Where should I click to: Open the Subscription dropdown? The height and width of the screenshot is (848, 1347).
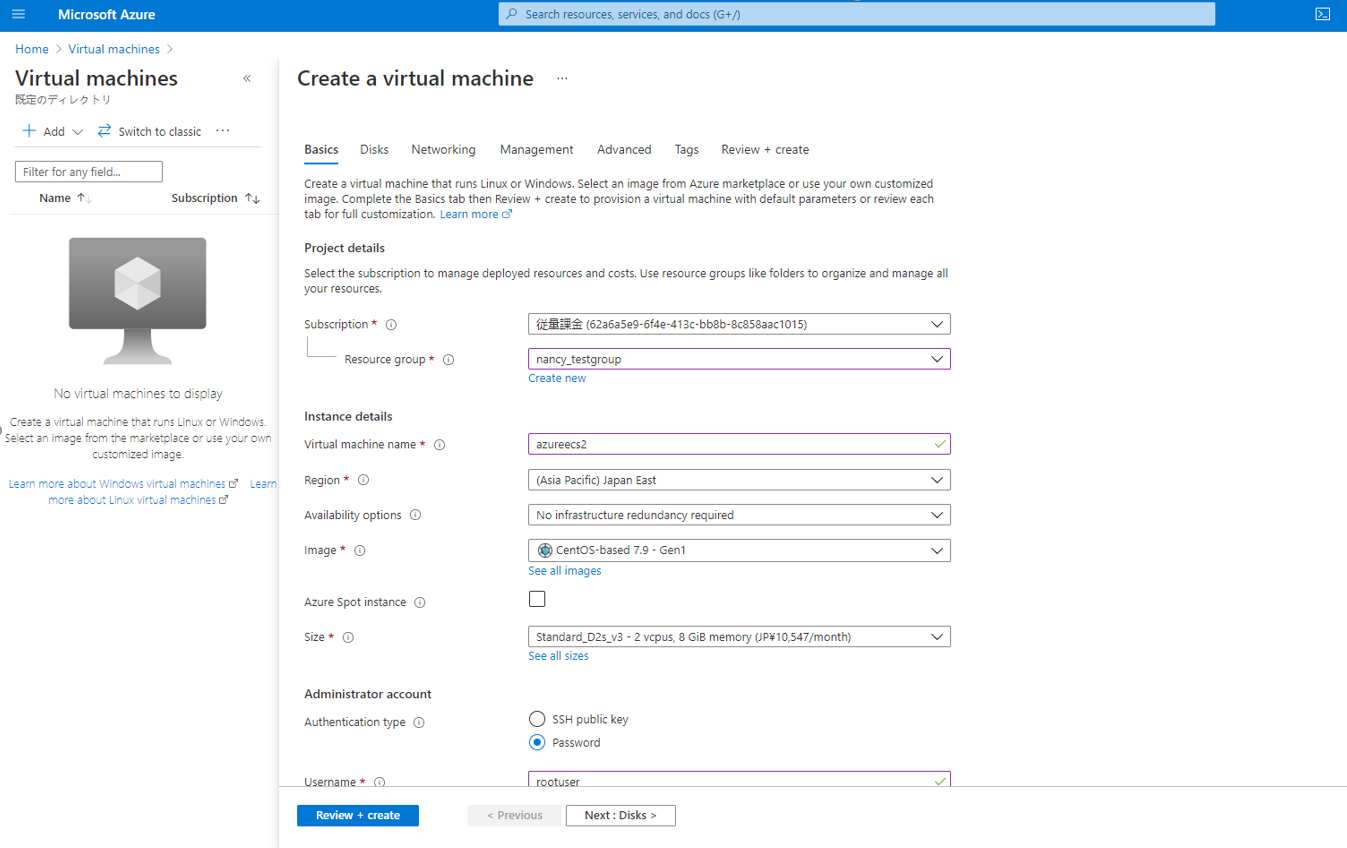pos(739,324)
